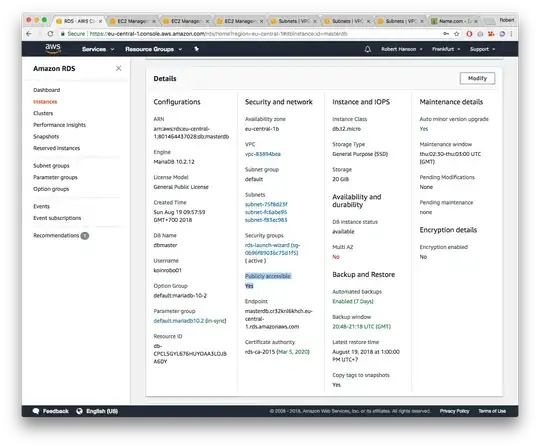Click the English (US) language selector
This screenshot has width=540, height=448.
coord(102,411)
